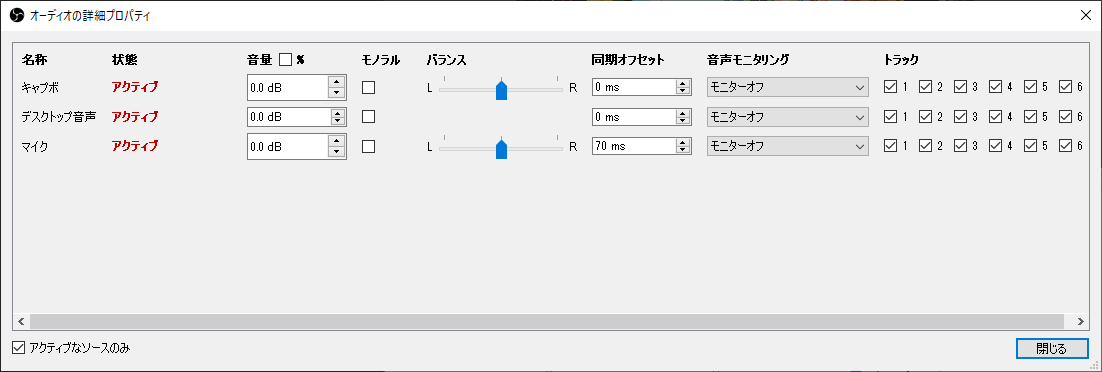Image resolution: width=1102 pixels, height=372 pixels.
Task: Uncheck track 2 for デスクトップ音声
Action: pyautogui.click(x=926, y=117)
